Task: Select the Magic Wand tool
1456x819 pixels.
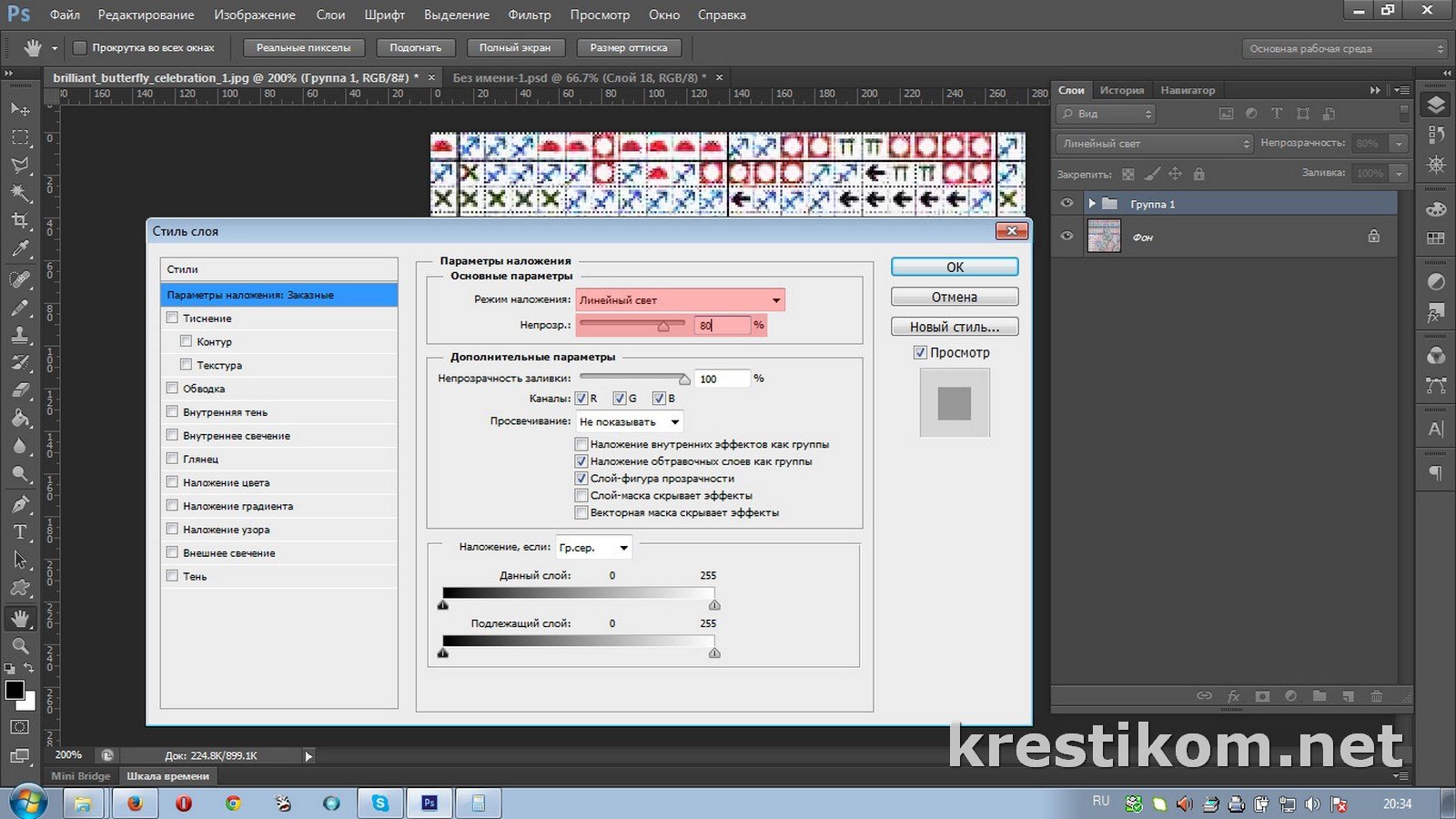Action: click(19, 192)
